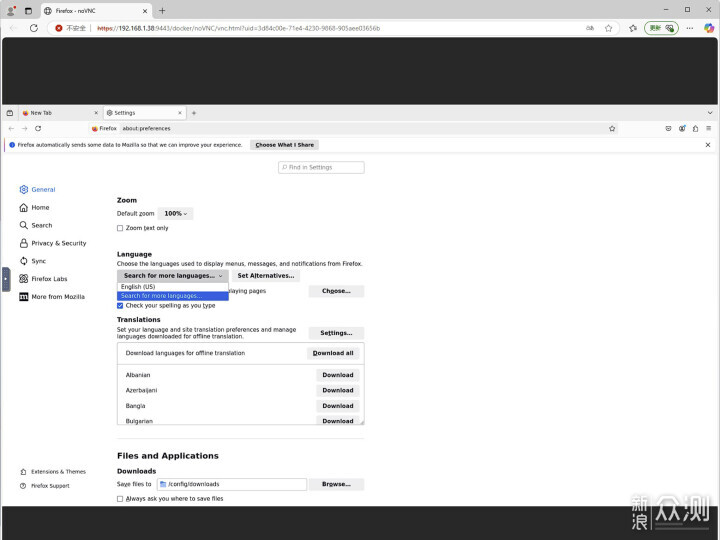Go back in Firefox history
The width and height of the screenshot is (720, 540).
(x=11, y=129)
